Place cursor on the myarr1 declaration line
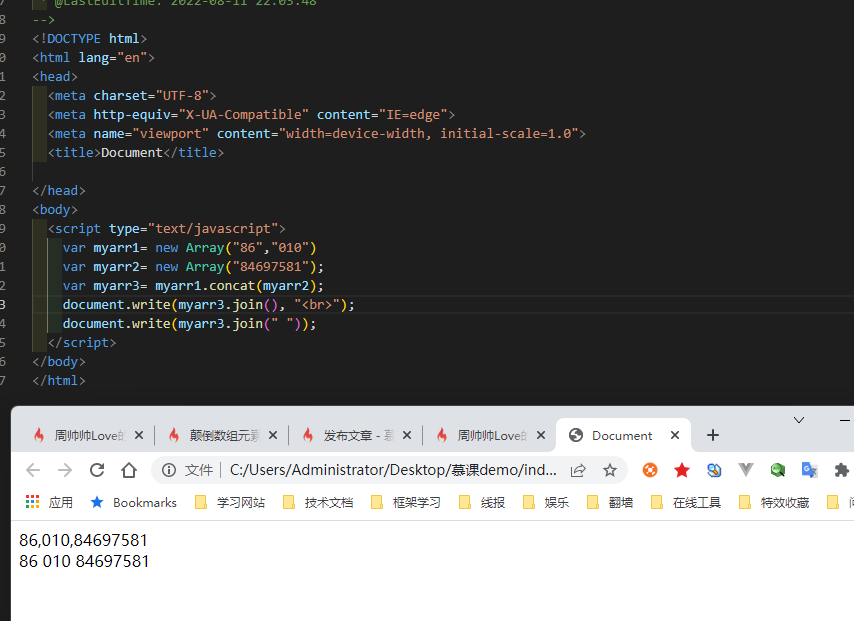Image resolution: width=854 pixels, height=621 pixels. click(x=190, y=248)
